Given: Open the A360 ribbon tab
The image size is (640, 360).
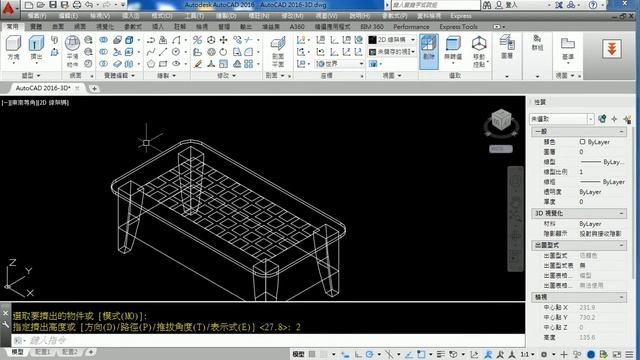Looking at the screenshot, I should coord(297,27).
